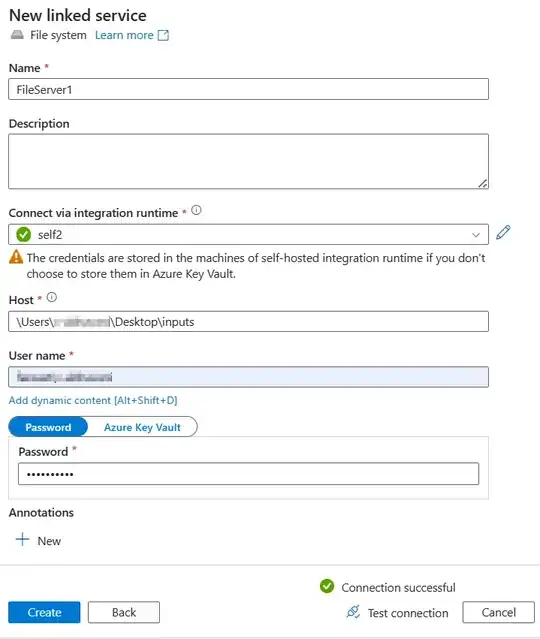The width and height of the screenshot is (540, 639).
Task: Click the File system drive icon
Action: [17, 35]
